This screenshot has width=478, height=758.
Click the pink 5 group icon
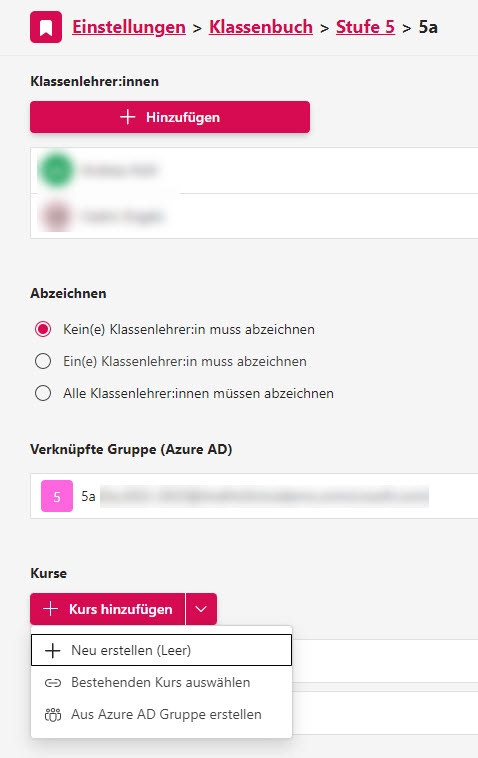pyautogui.click(x=57, y=496)
